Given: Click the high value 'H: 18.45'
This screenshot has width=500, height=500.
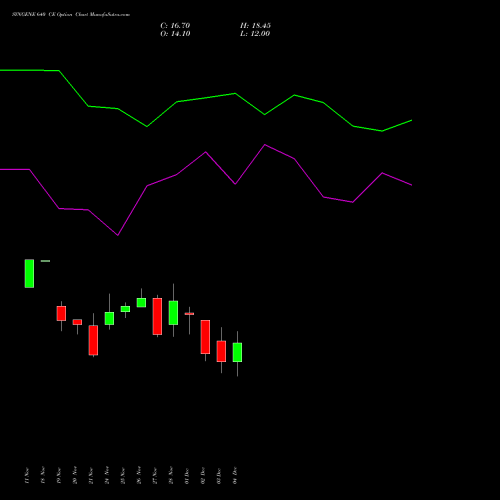Looking at the screenshot, I should pos(255,26).
